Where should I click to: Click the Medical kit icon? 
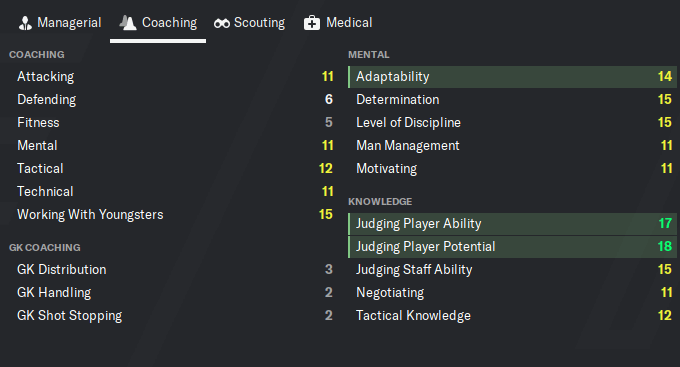click(312, 23)
